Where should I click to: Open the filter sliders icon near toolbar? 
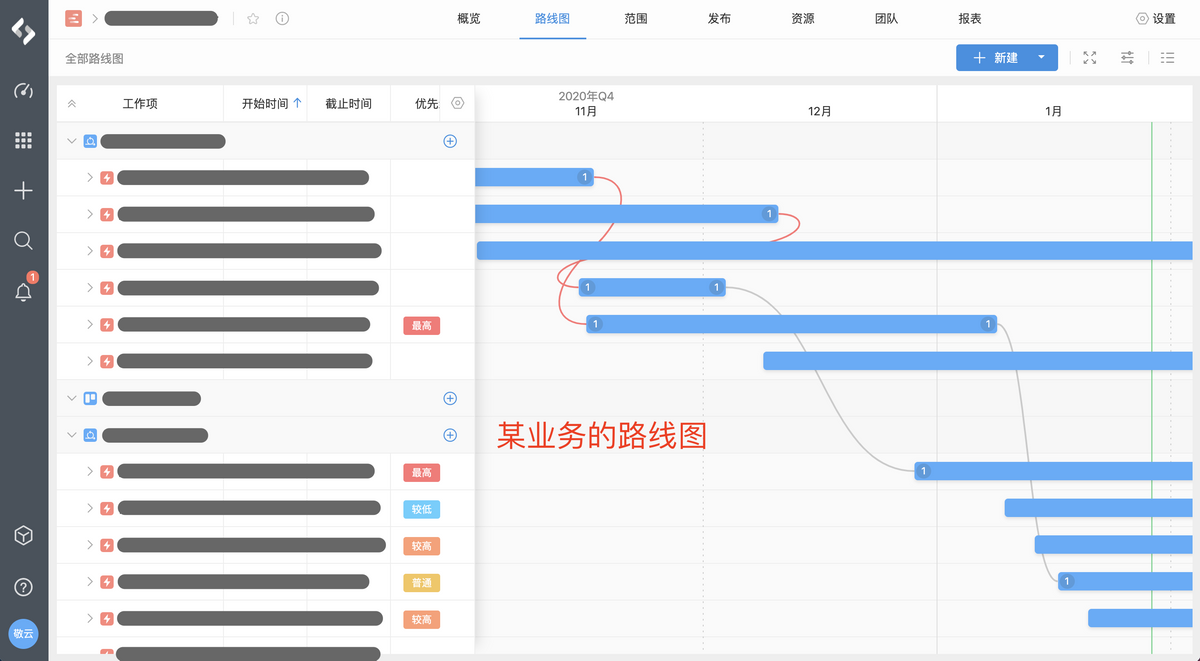(1127, 57)
